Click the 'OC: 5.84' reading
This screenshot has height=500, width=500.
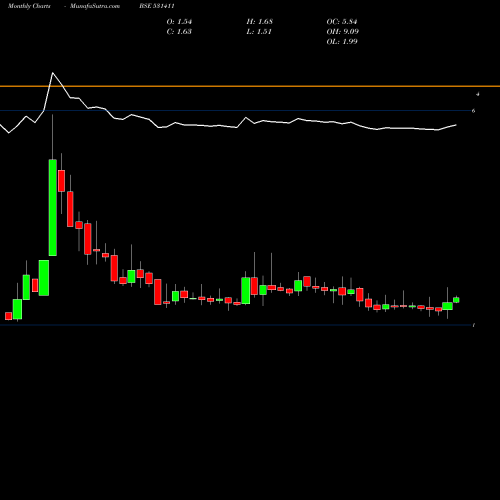(x=342, y=22)
